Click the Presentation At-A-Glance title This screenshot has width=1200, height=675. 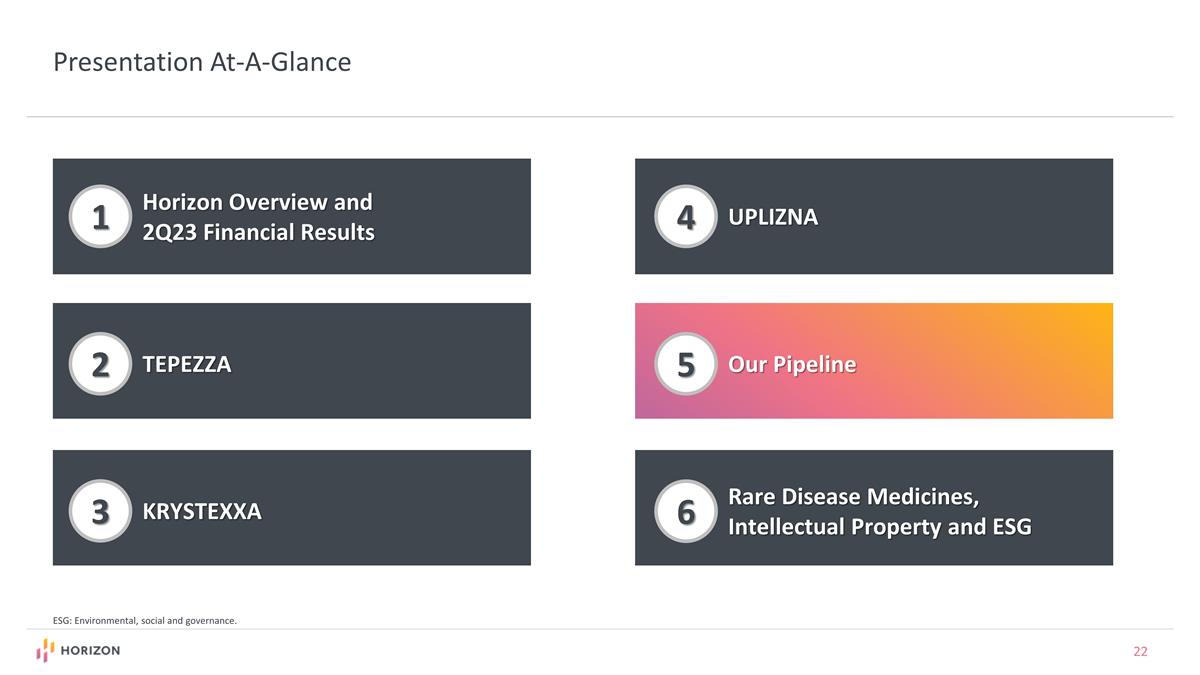click(x=202, y=63)
